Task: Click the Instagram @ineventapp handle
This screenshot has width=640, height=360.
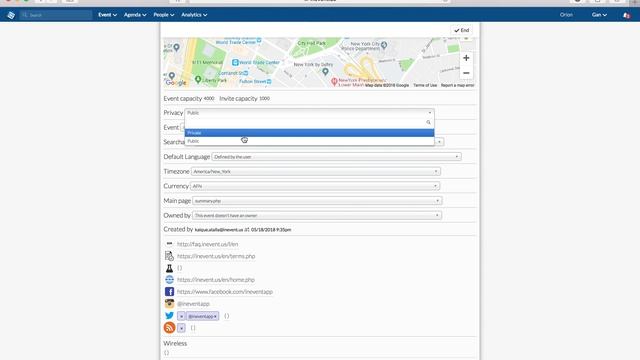Action: (x=193, y=304)
